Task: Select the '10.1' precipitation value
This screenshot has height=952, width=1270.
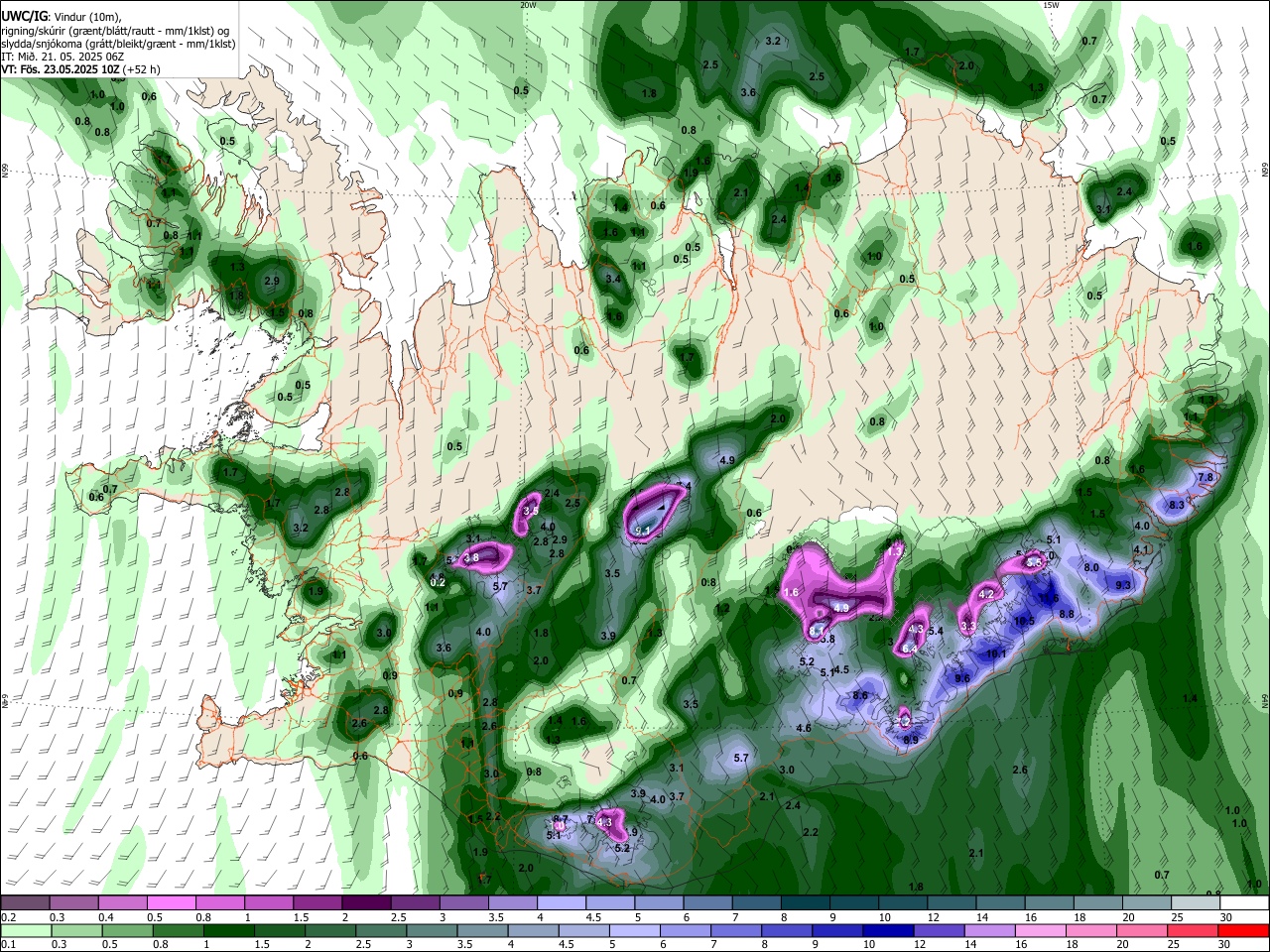Action: pos(996,654)
